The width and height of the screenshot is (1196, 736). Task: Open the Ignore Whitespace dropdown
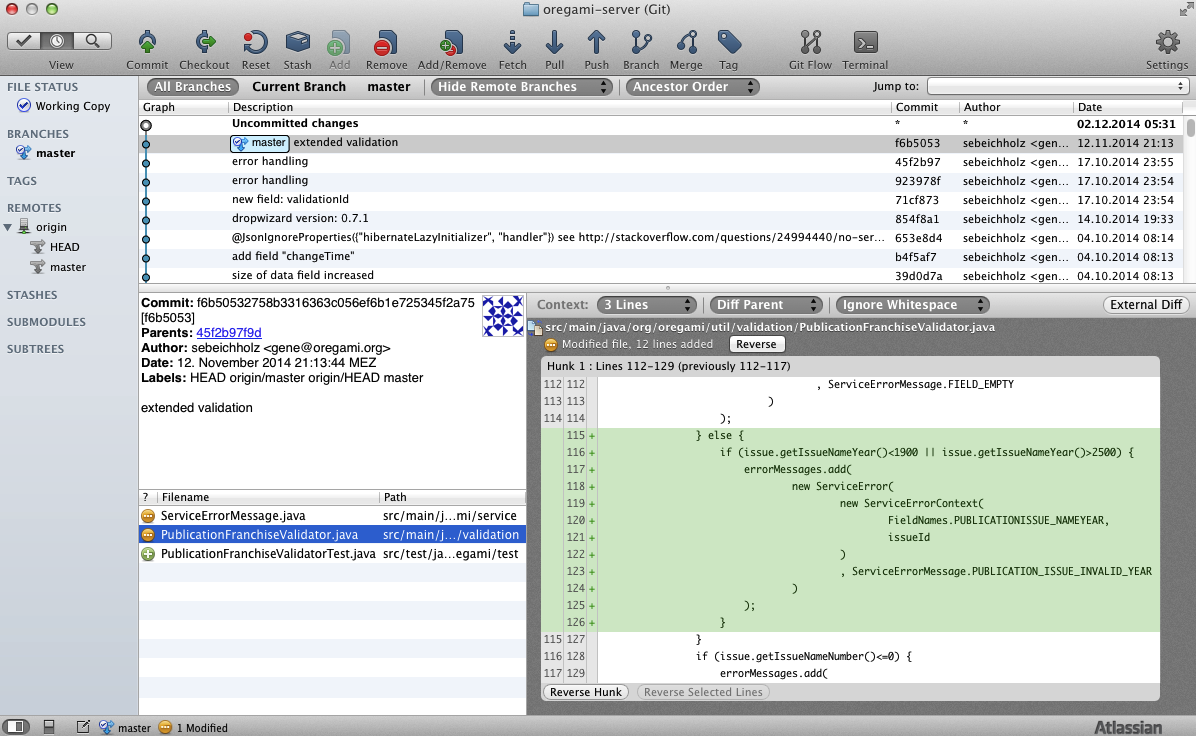[912, 305]
